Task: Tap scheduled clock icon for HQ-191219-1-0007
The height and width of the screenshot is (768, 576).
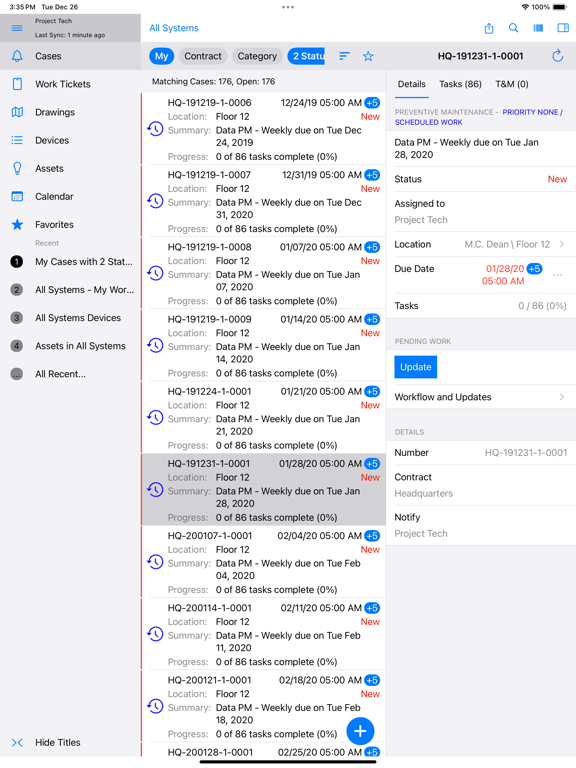Action: [x=155, y=201]
